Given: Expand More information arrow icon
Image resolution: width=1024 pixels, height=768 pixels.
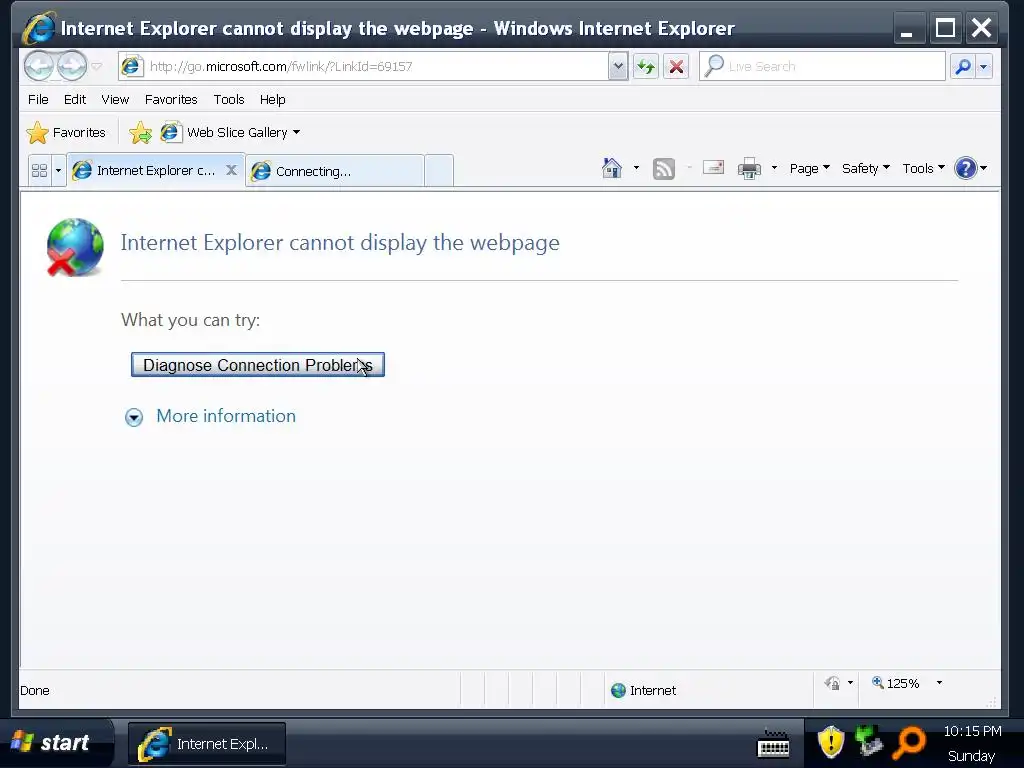Looking at the screenshot, I should [x=134, y=417].
